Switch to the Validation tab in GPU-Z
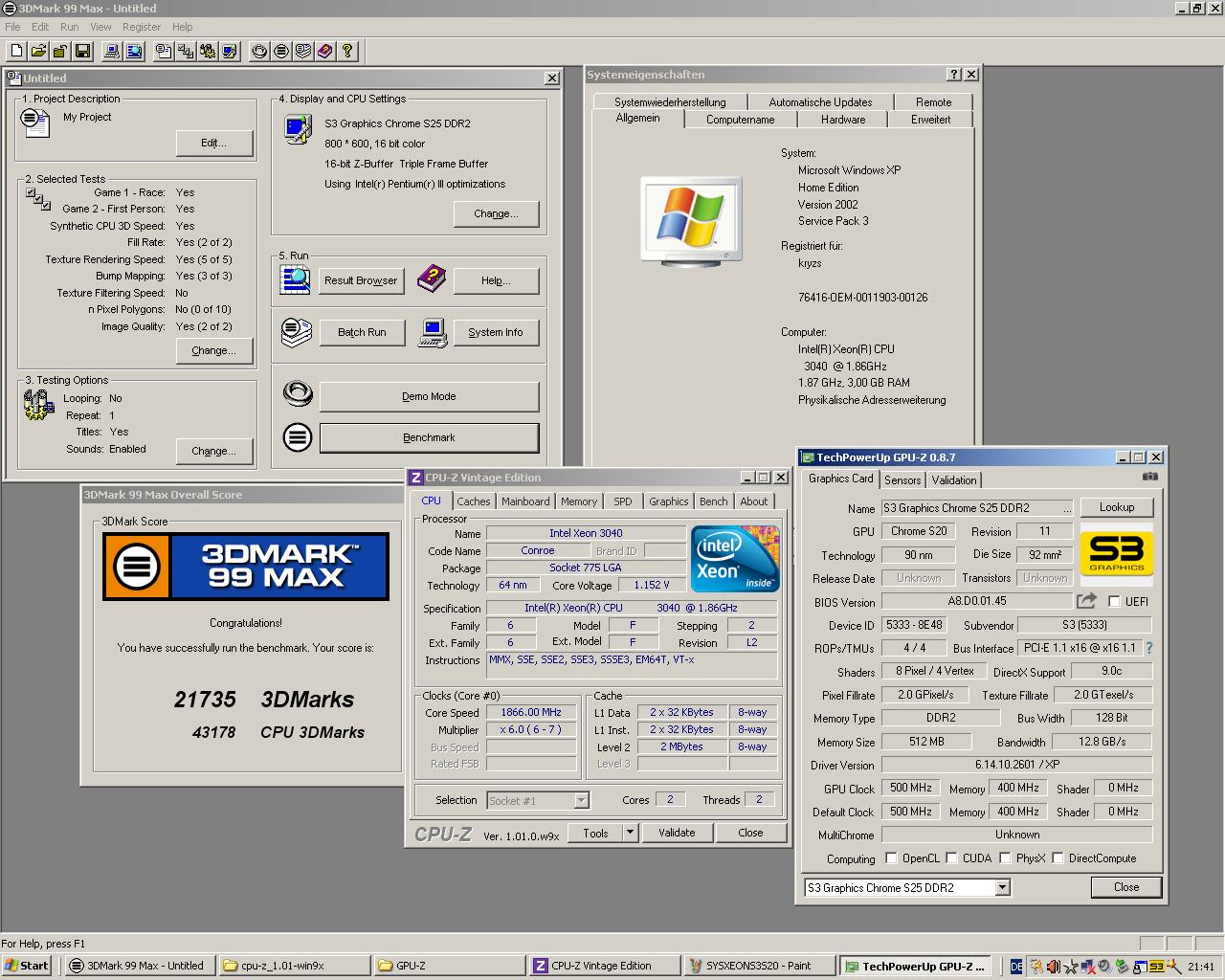This screenshot has height=980, width=1225. click(954, 480)
